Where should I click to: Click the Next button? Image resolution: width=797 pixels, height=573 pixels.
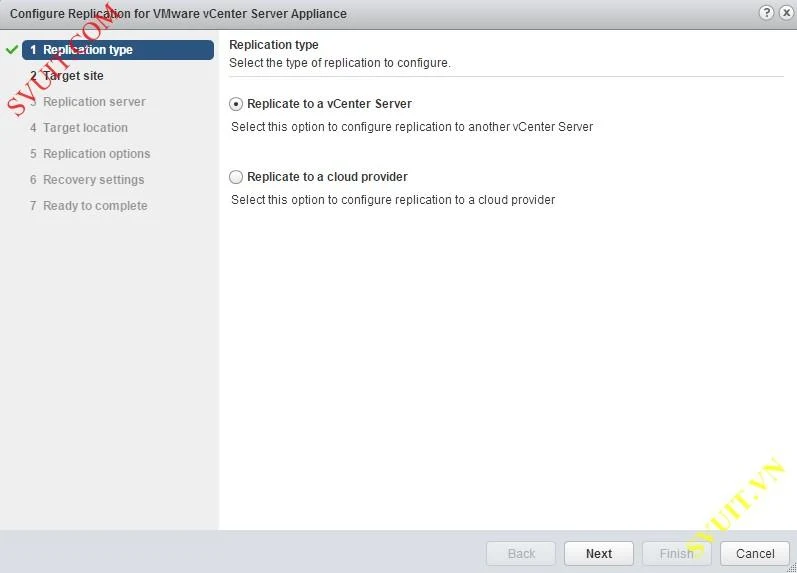pos(599,553)
